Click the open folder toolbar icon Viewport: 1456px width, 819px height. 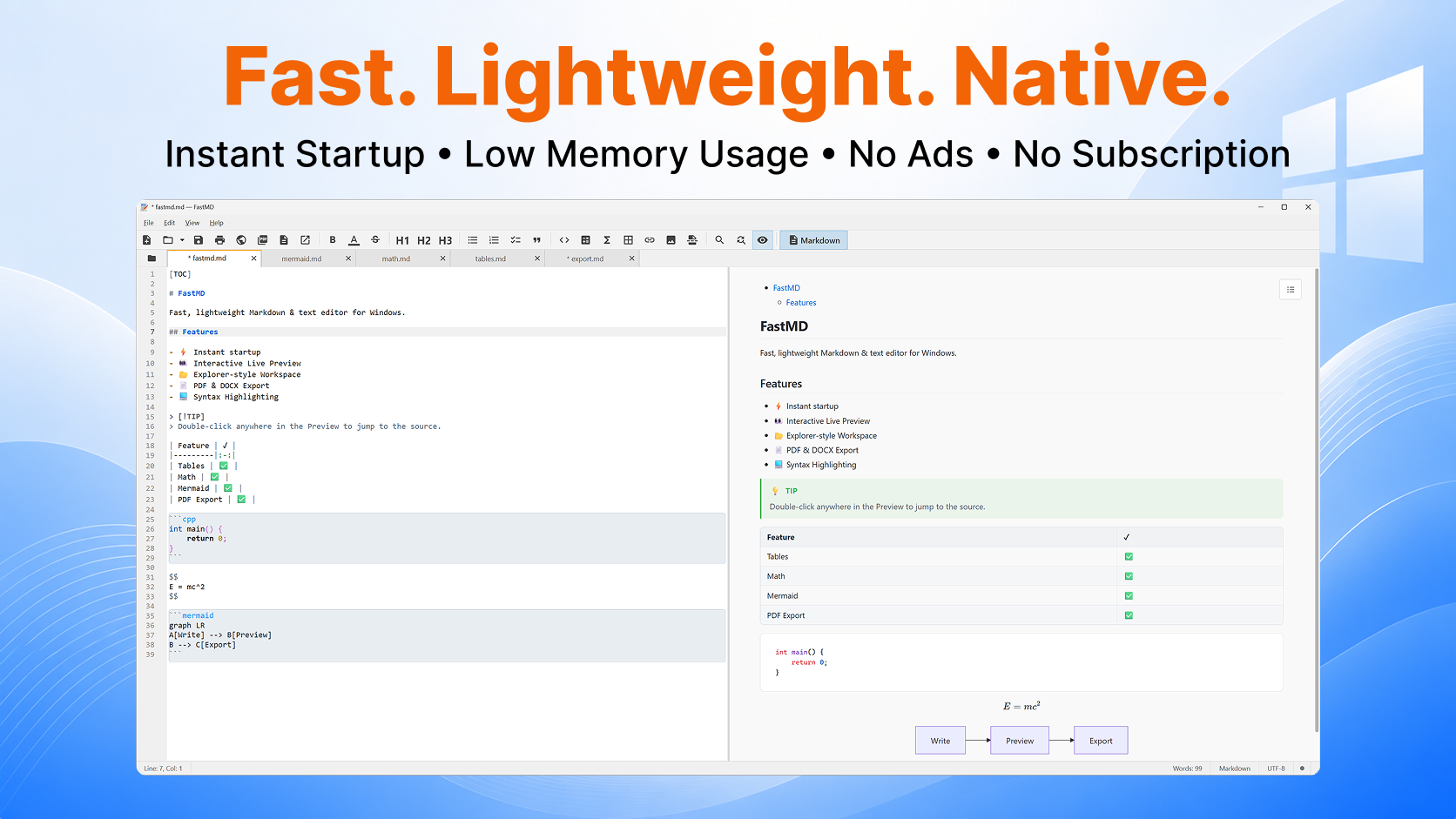pyautogui.click(x=168, y=240)
